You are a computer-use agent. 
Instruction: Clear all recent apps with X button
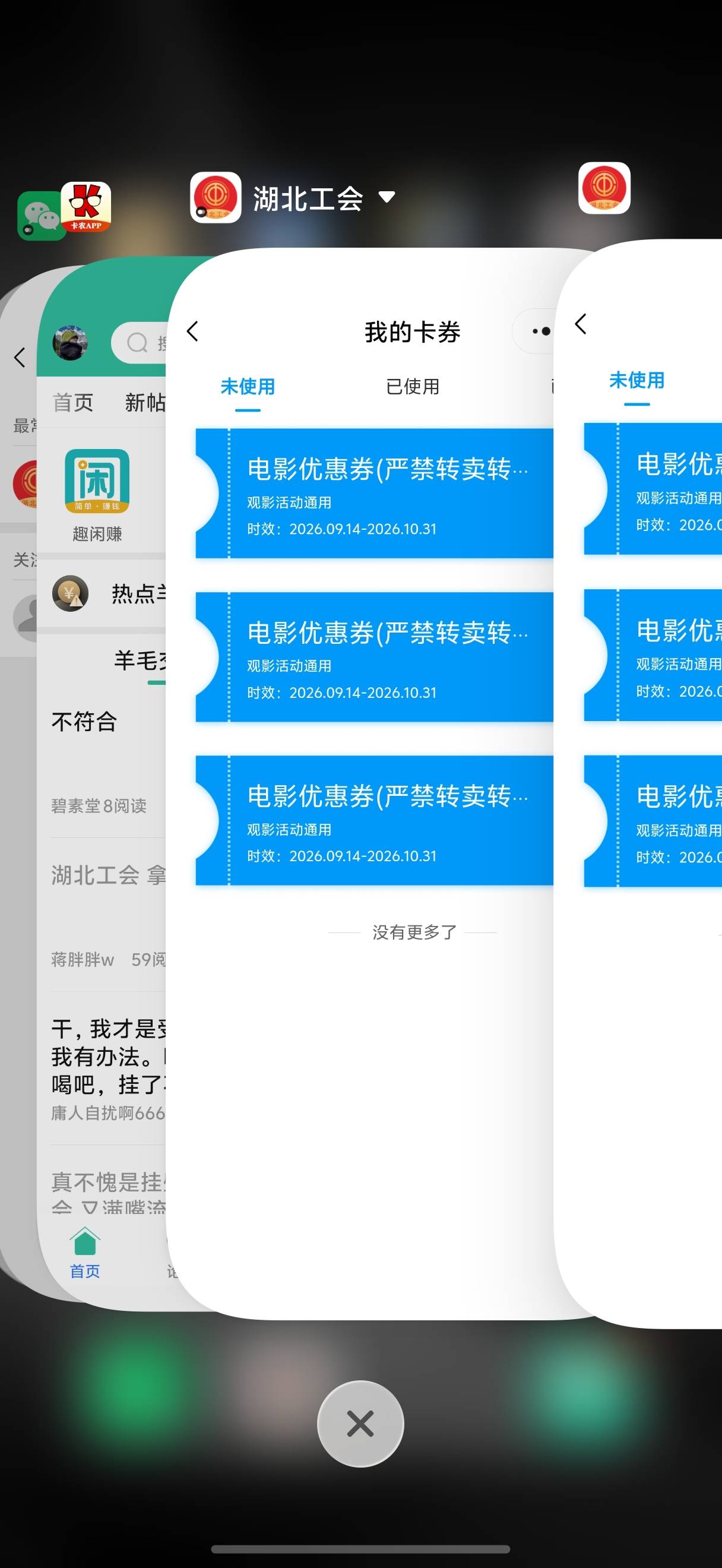(x=360, y=1424)
